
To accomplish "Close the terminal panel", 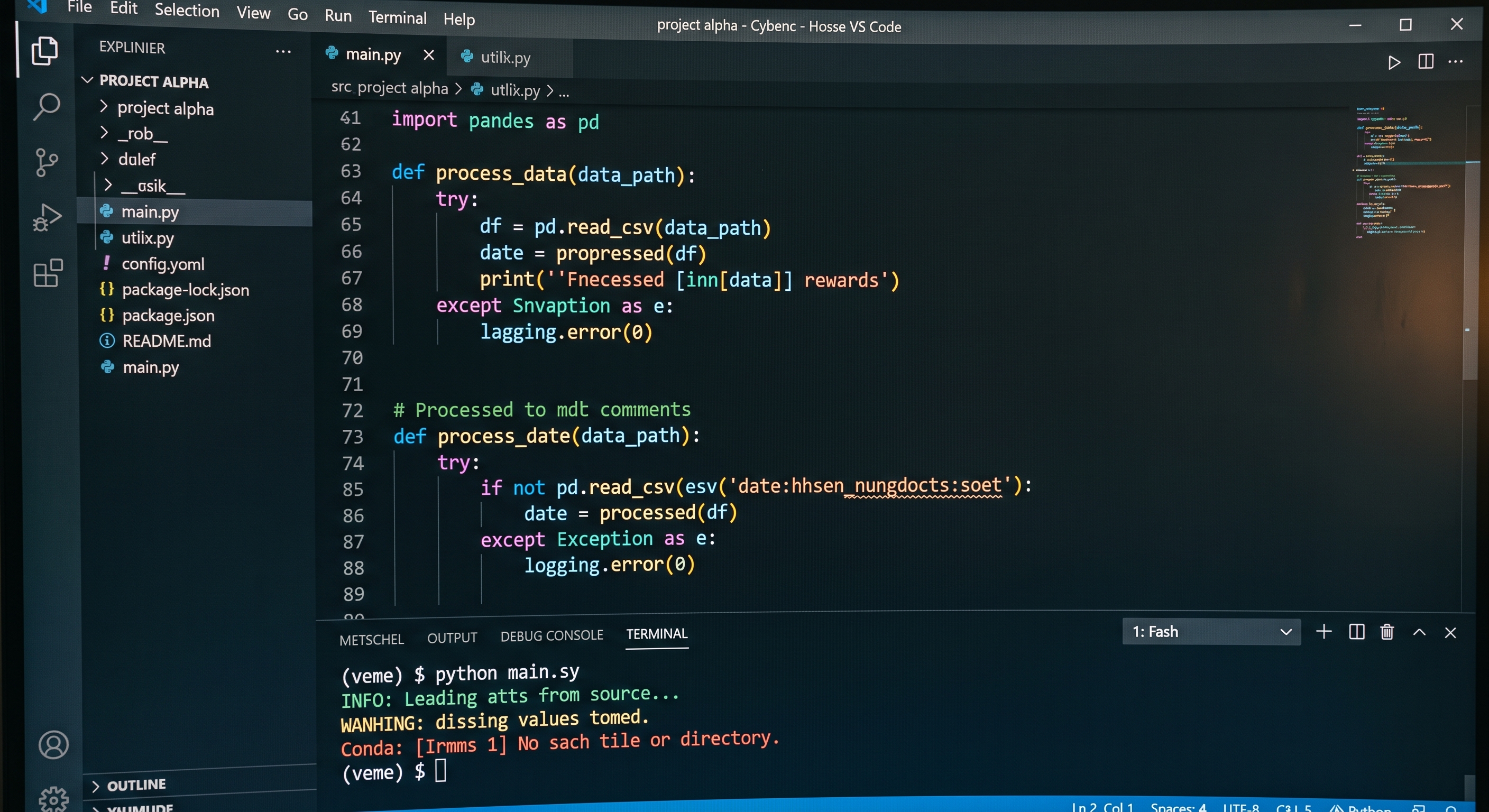I will [1450, 632].
